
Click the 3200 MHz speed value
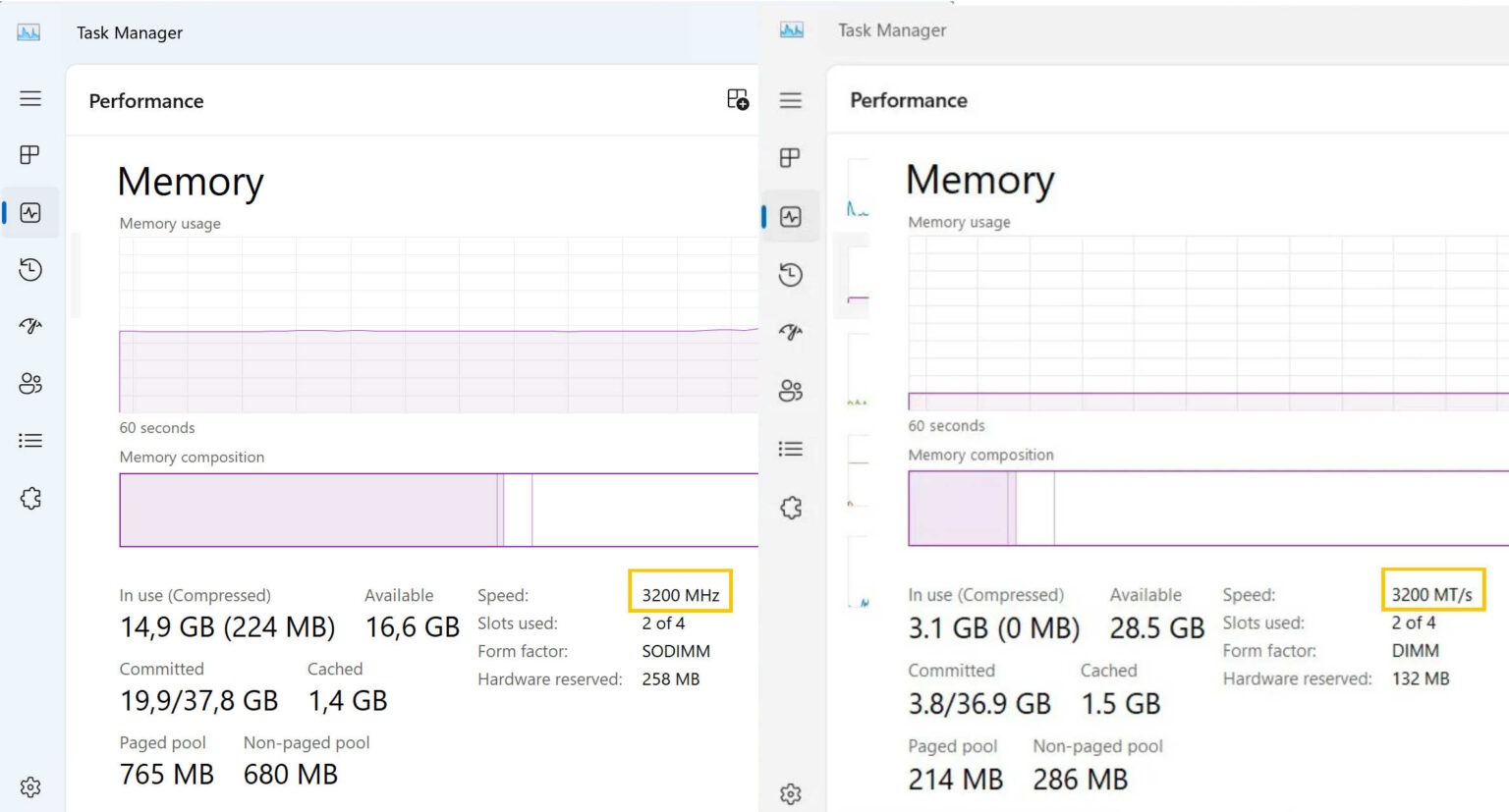[x=681, y=595]
